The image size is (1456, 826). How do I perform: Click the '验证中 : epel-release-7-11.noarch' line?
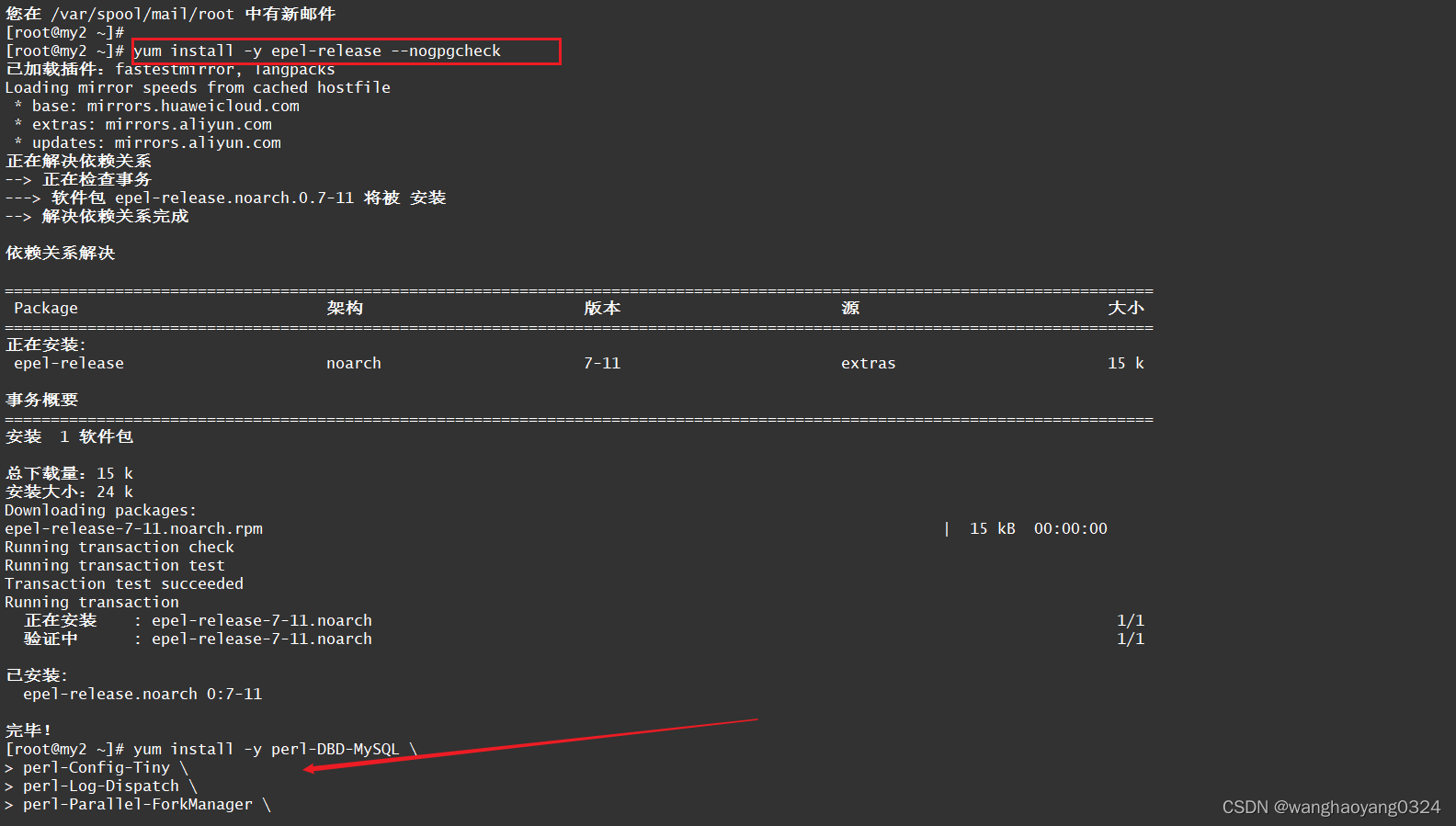point(198,639)
